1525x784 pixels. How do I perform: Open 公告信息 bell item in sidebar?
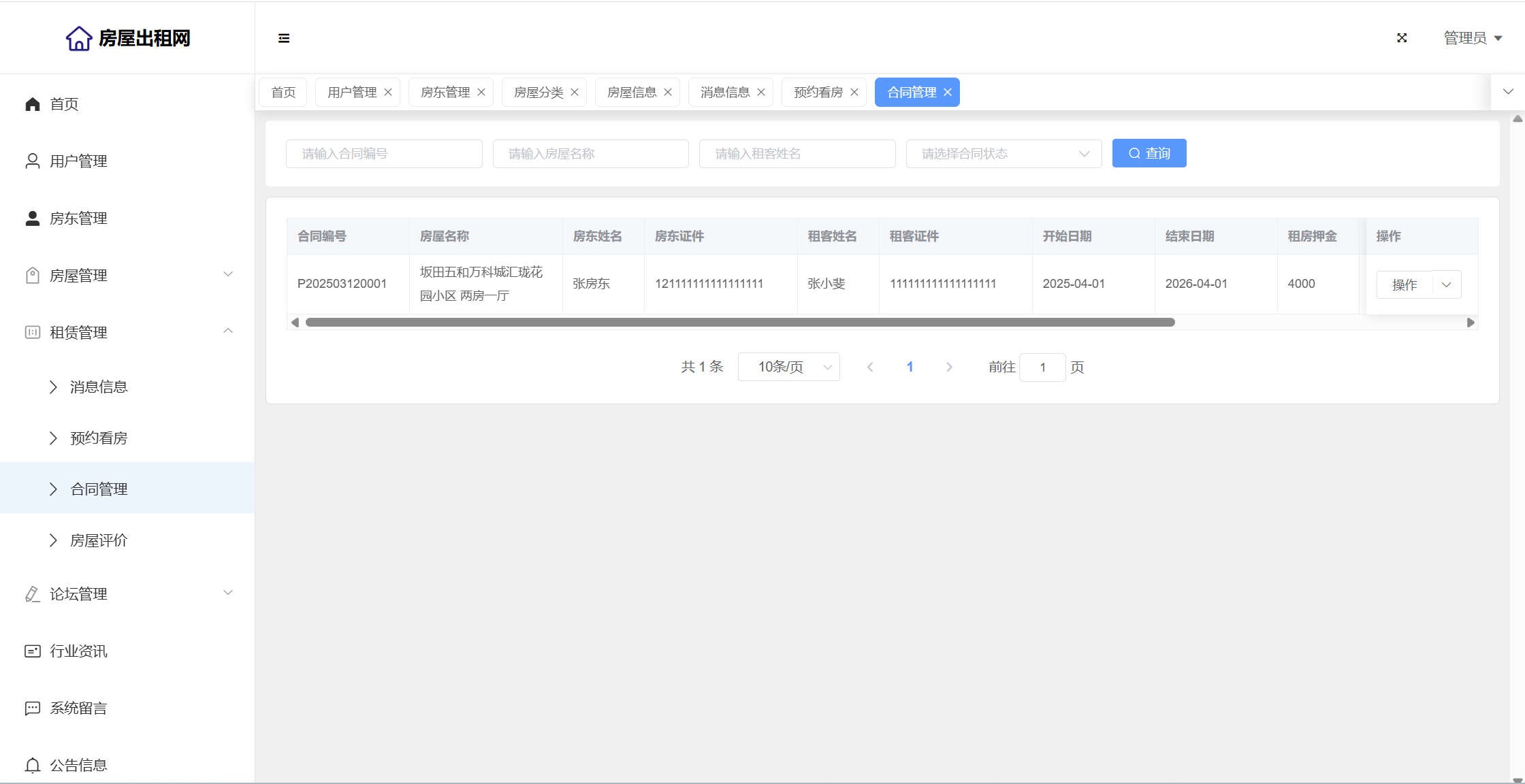(x=78, y=765)
